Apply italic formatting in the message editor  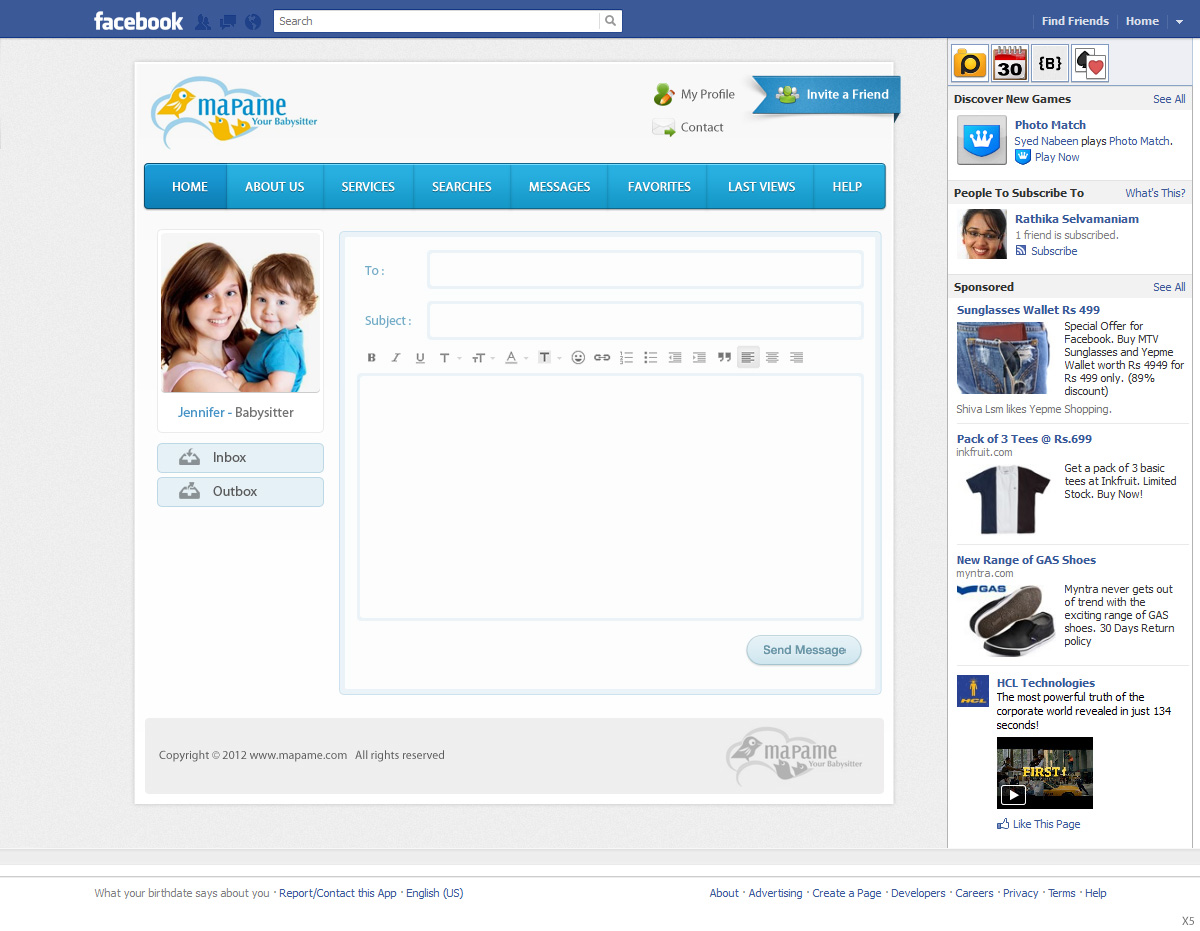396,357
